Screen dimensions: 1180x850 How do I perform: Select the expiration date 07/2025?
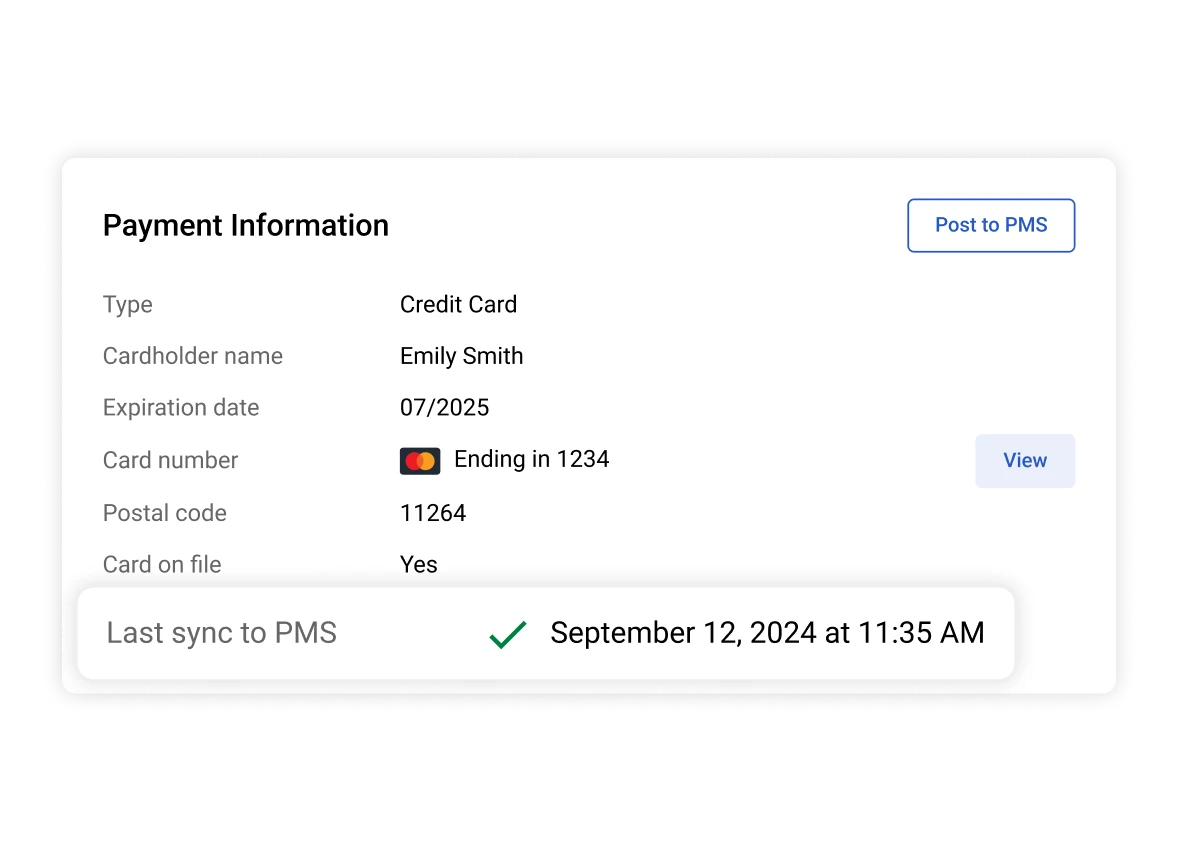tap(444, 407)
